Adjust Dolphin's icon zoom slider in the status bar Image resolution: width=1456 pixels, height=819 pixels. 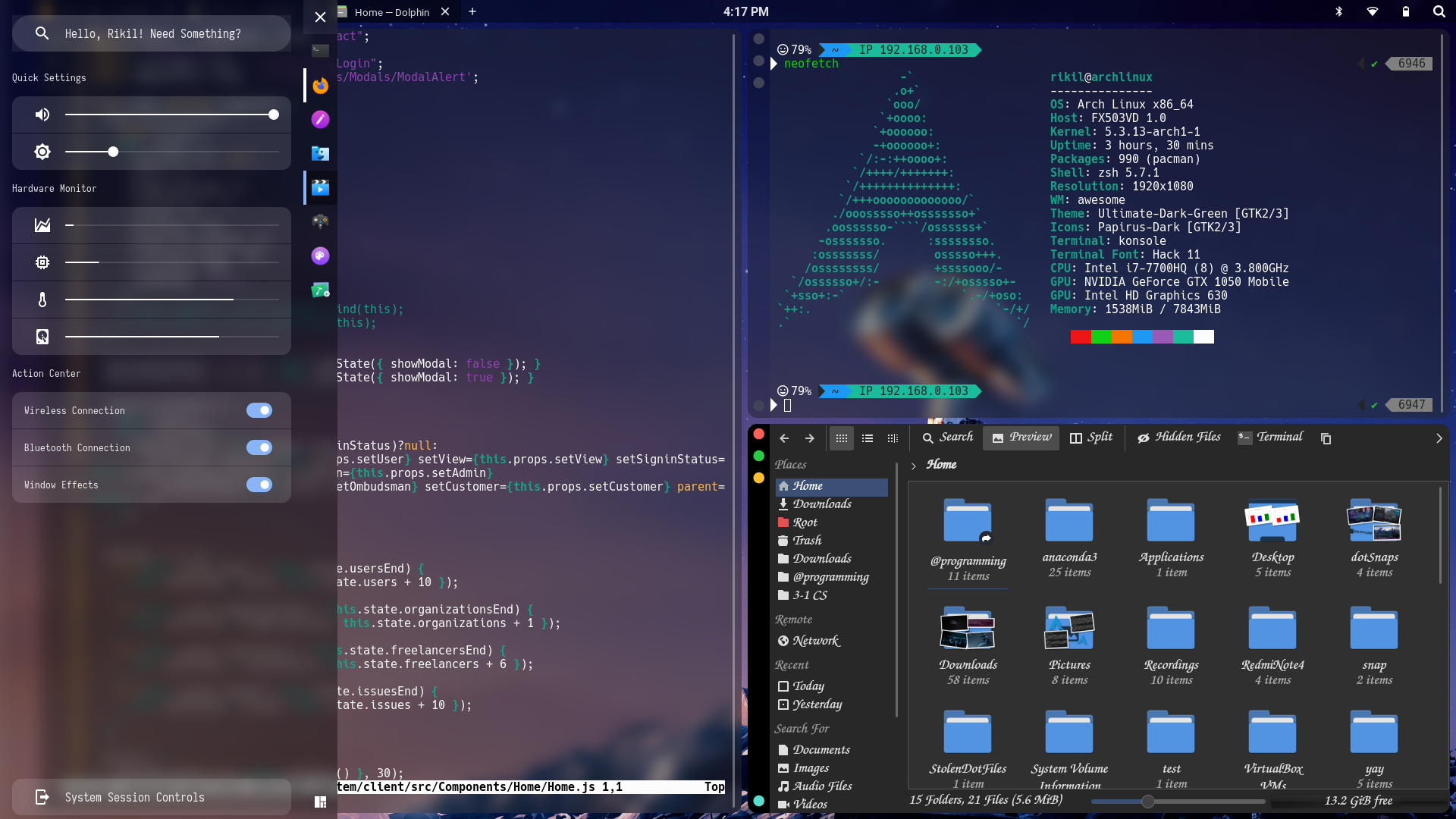[x=1178, y=801]
